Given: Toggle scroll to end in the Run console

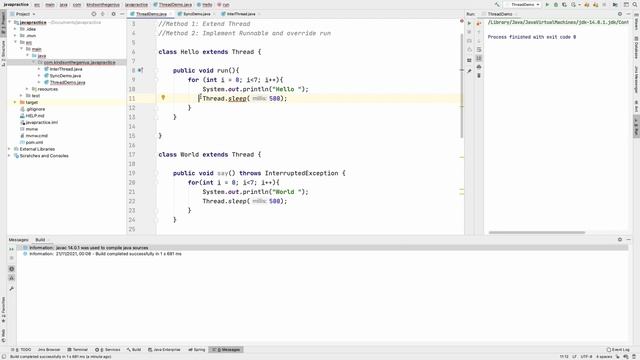Looking at the screenshot, I should pyautogui.click(x=479, y=58).
